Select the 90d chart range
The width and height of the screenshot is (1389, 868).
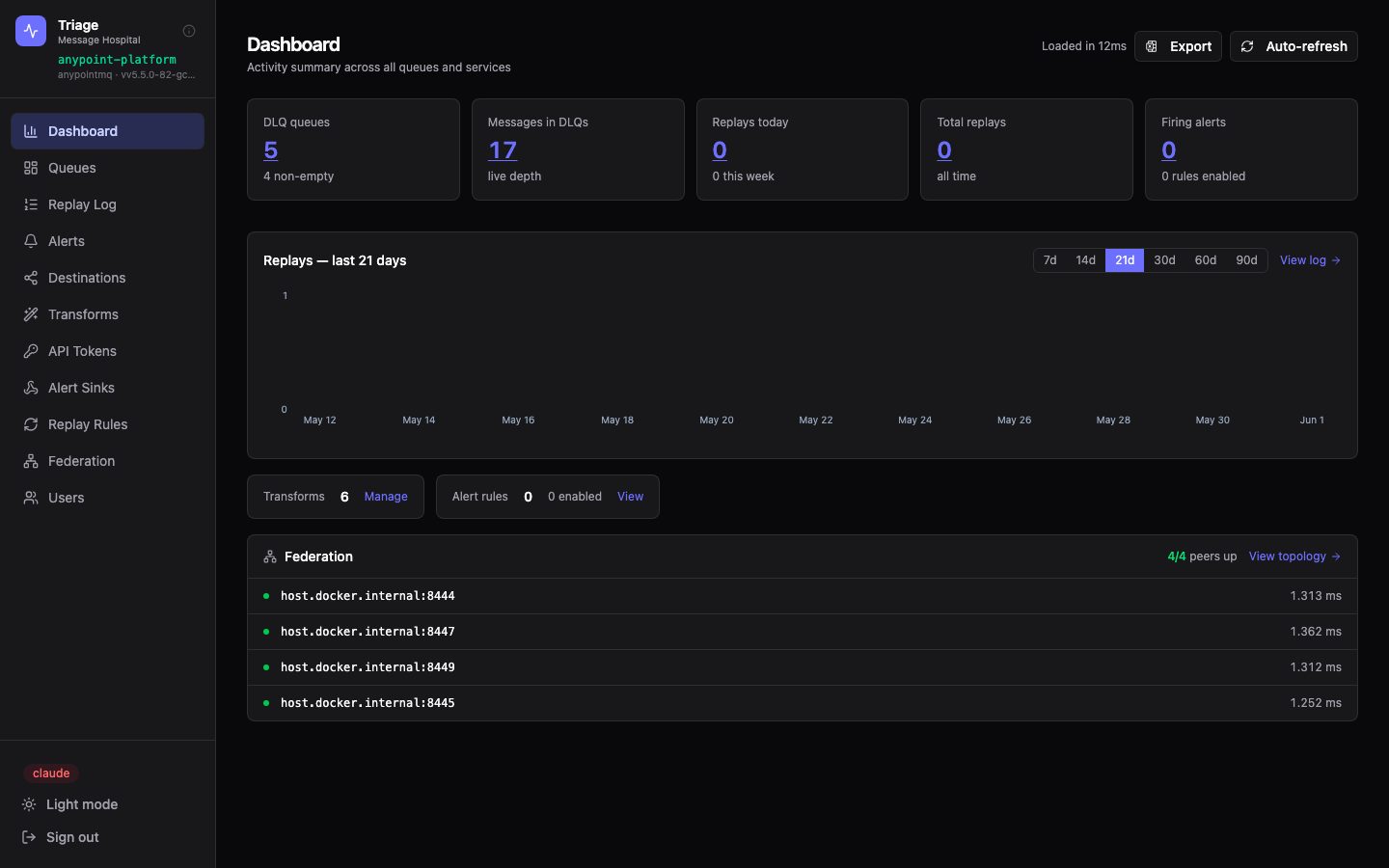tap(1246, 260)
